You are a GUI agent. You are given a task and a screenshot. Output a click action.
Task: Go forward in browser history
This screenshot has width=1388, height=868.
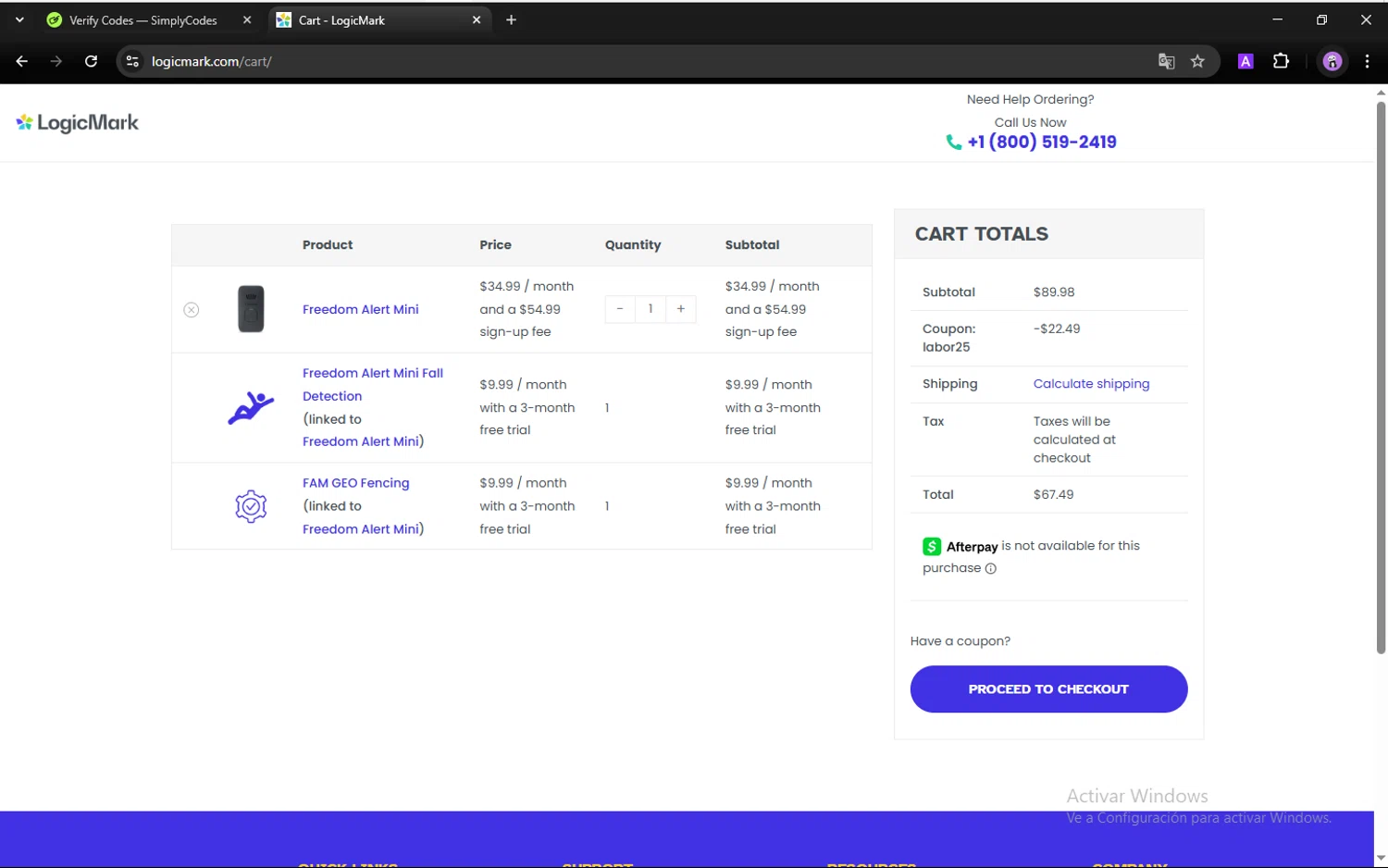[56, 61]
